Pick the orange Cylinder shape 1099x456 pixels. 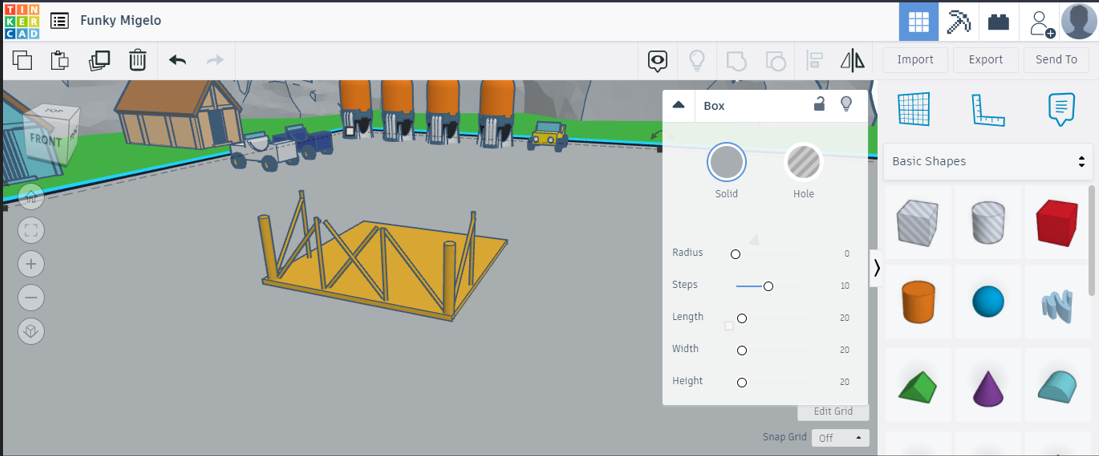[x=918, y=302]
